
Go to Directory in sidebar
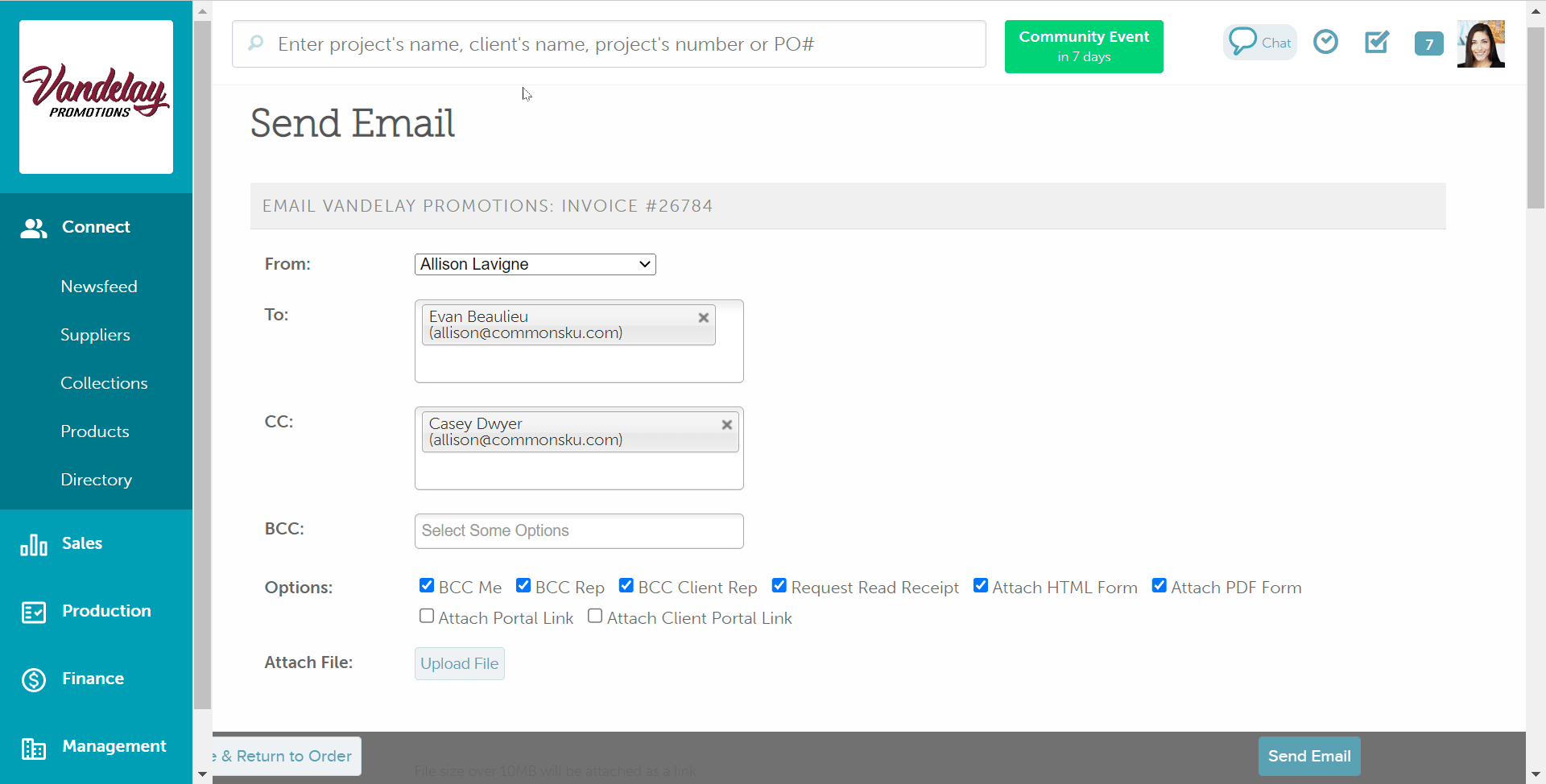[96, 480]
